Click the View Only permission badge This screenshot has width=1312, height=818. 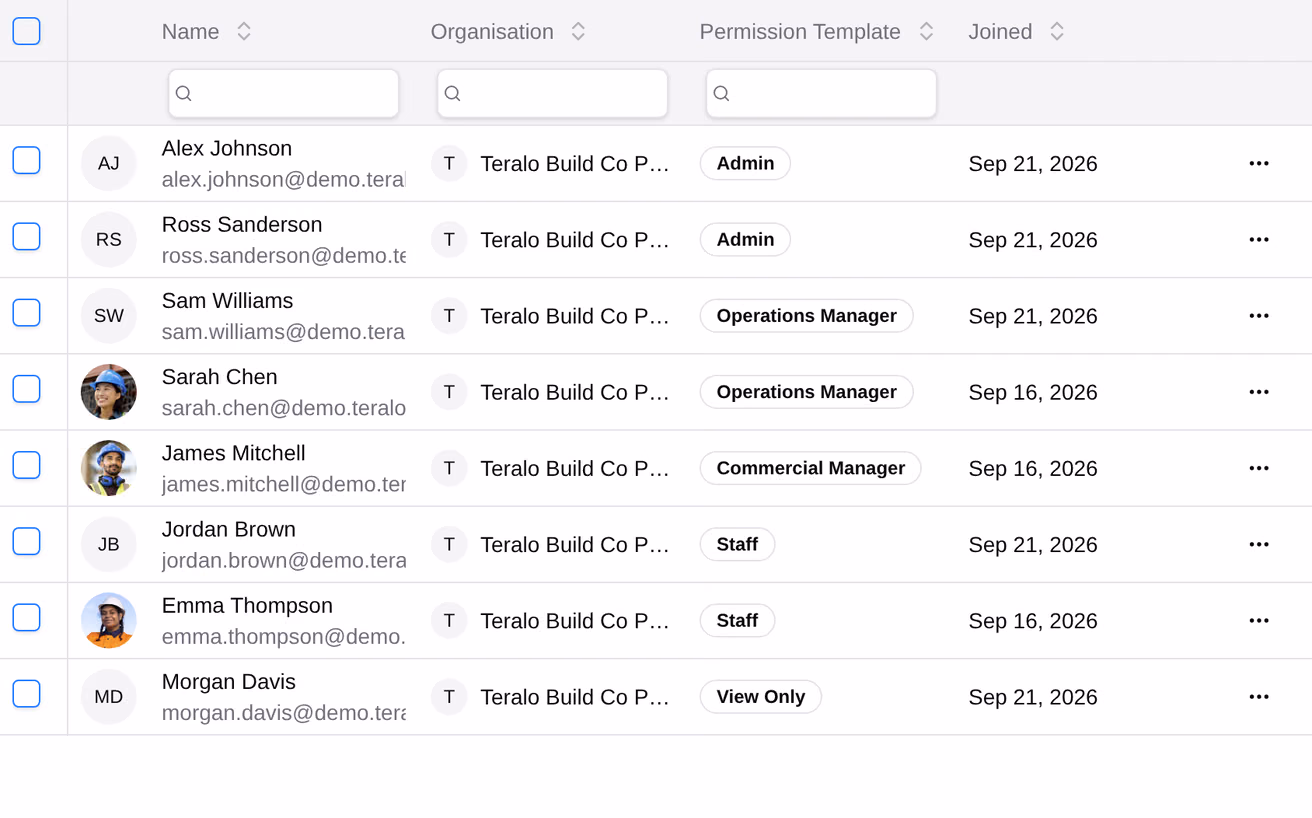[x=761, y=697]
